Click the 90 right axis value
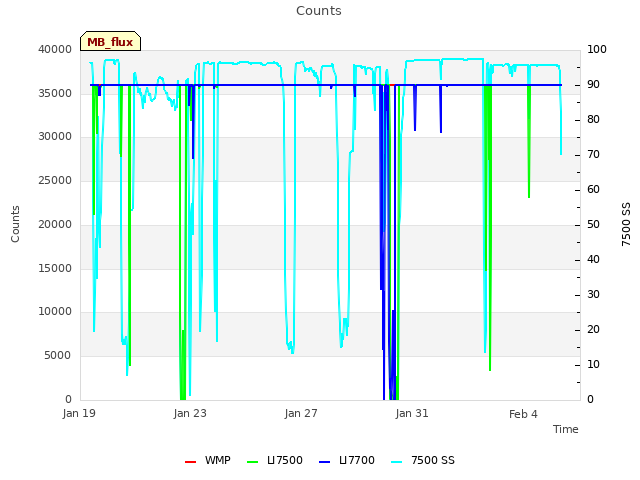The height and width of the screenshot is (480, 640). point(593,84)
